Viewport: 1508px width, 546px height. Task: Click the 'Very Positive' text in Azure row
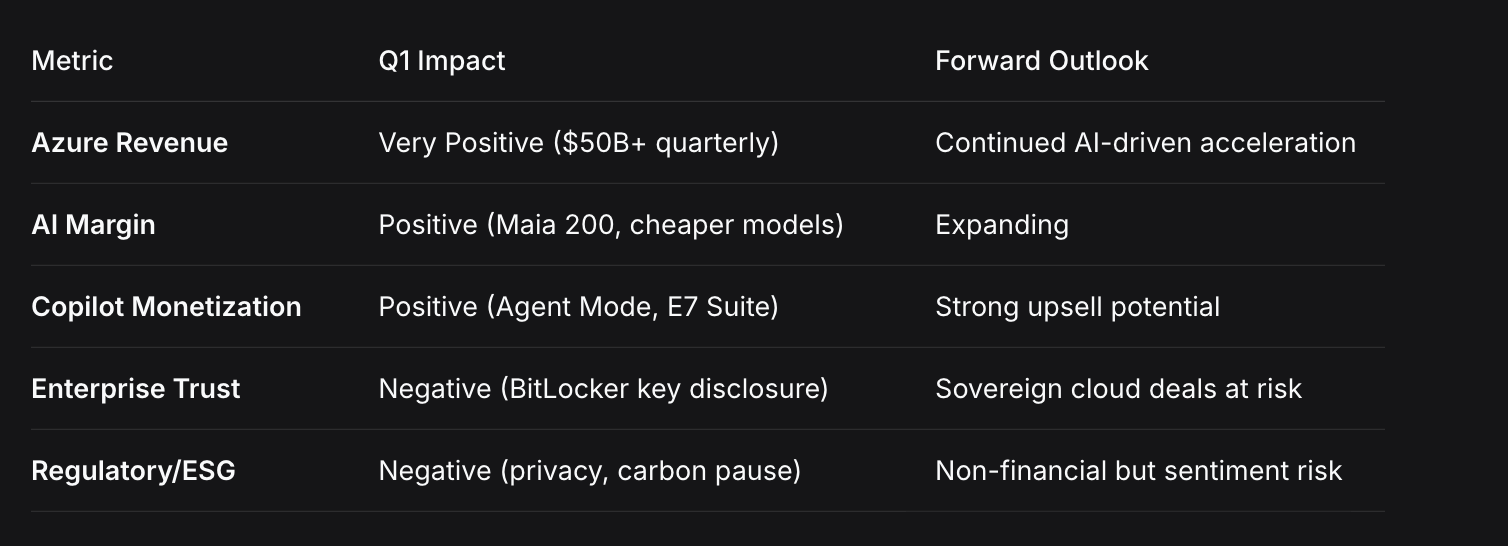tap(461, 143)
